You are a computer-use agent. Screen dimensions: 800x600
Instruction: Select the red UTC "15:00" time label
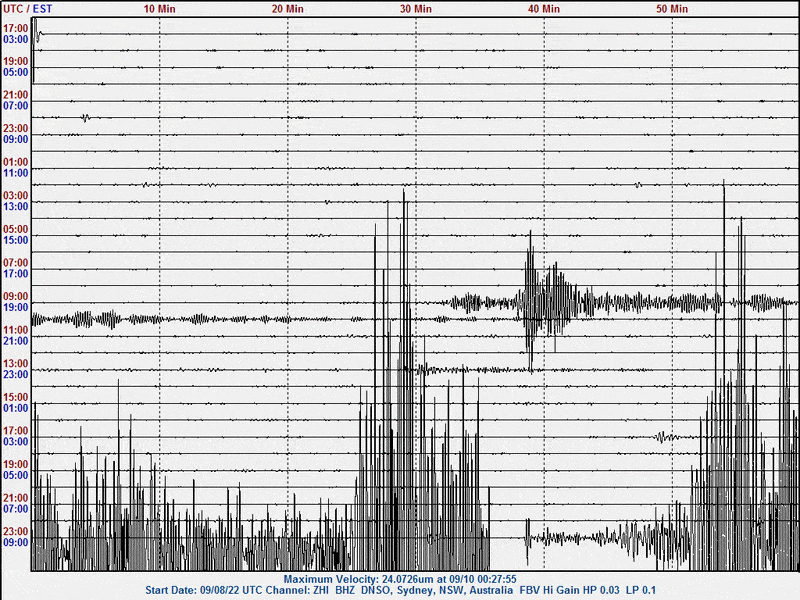[15, 397]
